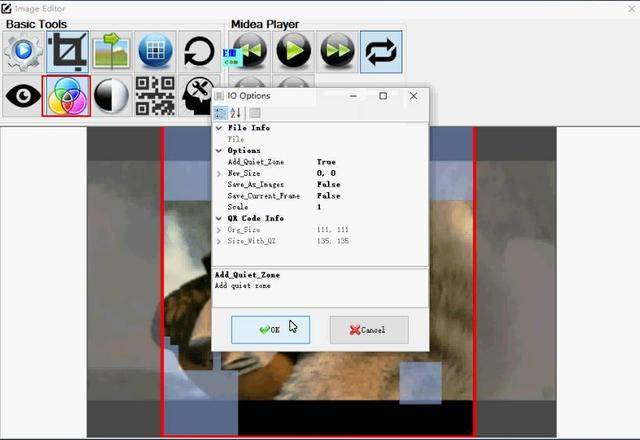Click the Scale value 1
The image size is (640, 440).
click(319, 207)
